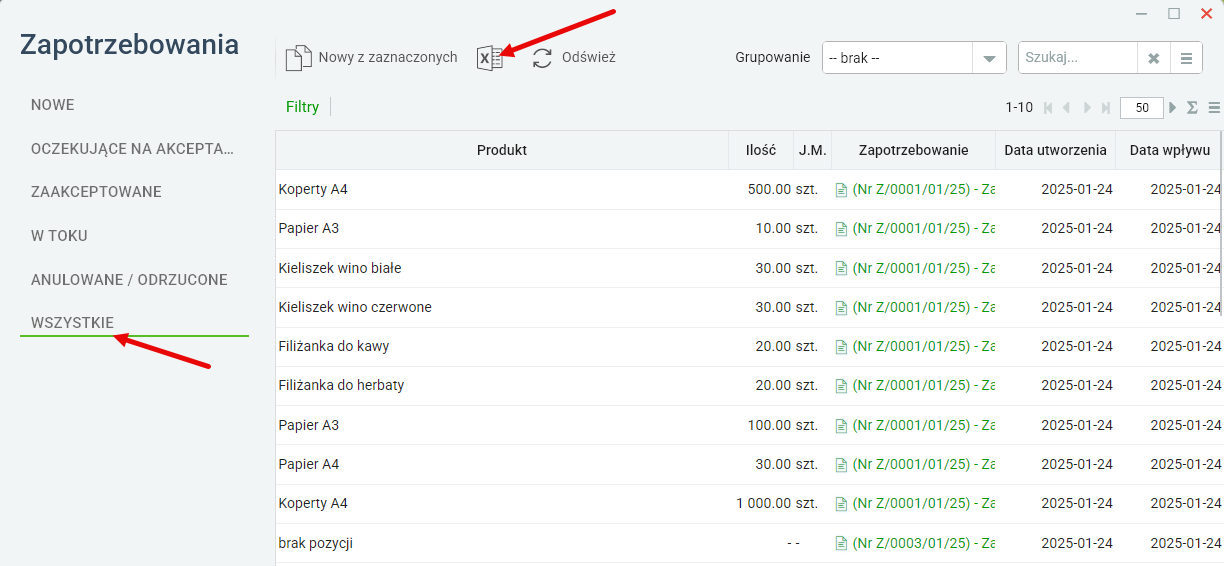This screenshot has width=1224, height=566.
Task: Switch to W TOKU tab
Action: pos(59,236)
